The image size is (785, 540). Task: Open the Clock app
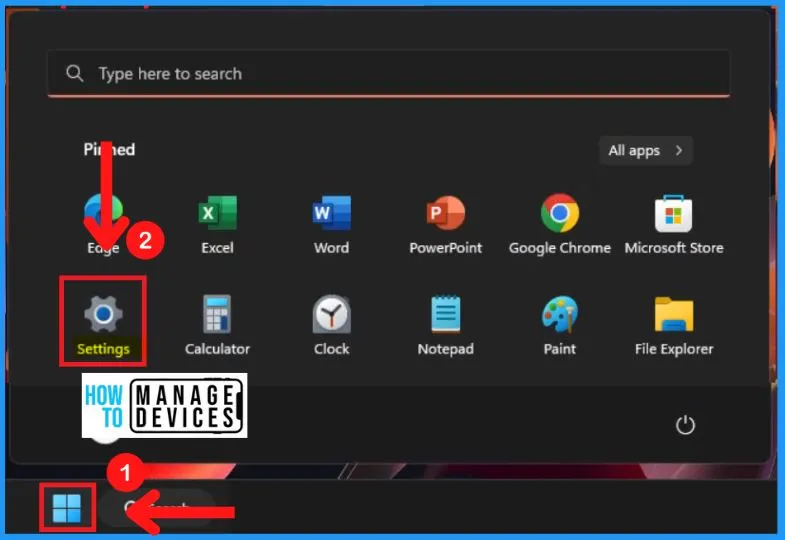pyautogui.click(x=331, y=324)
